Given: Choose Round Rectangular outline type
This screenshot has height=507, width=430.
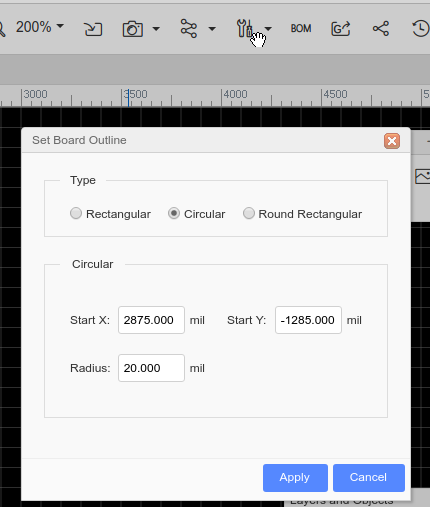Looking at the screenshot, I should pos(302,214).
